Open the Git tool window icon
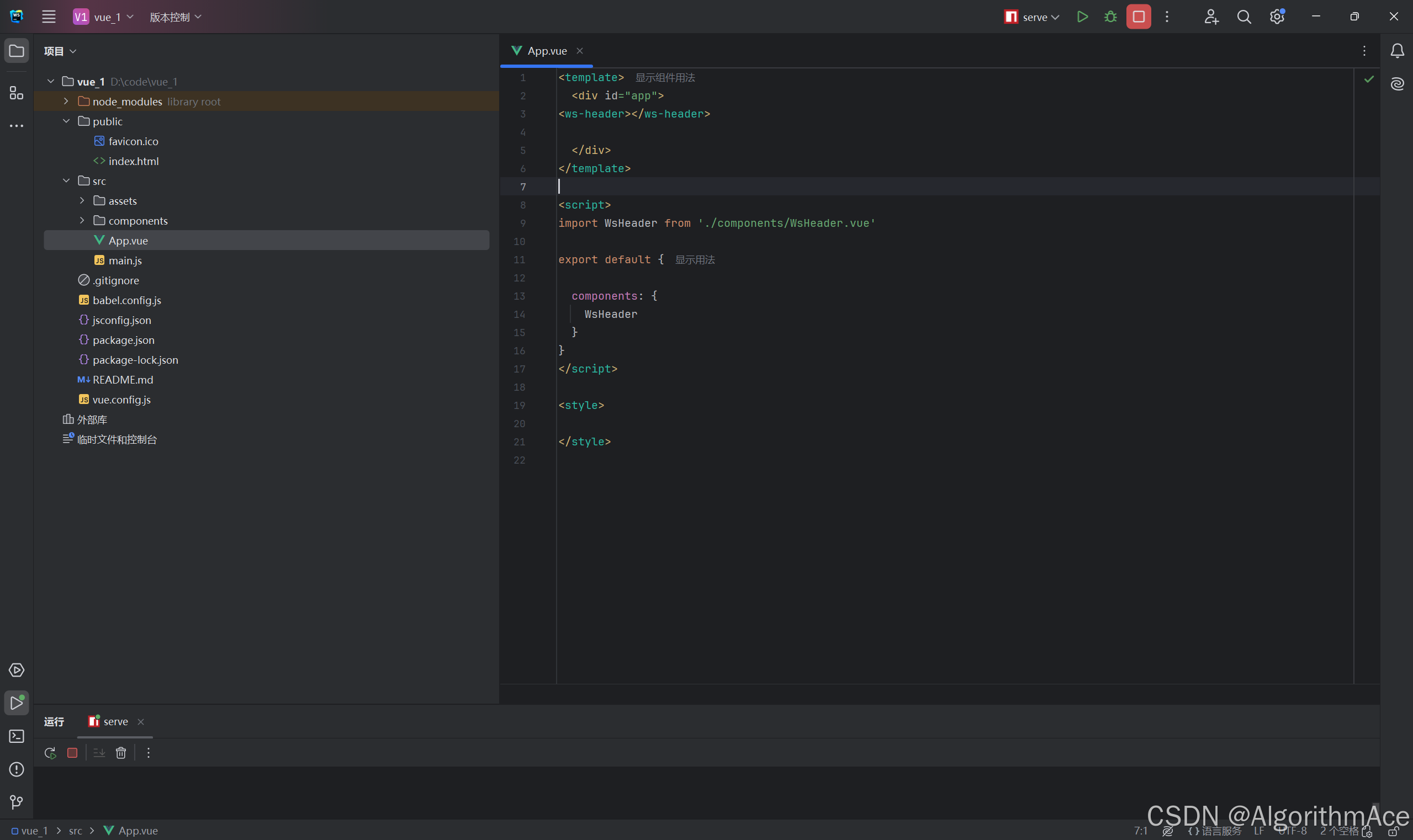 click(17, 801)
